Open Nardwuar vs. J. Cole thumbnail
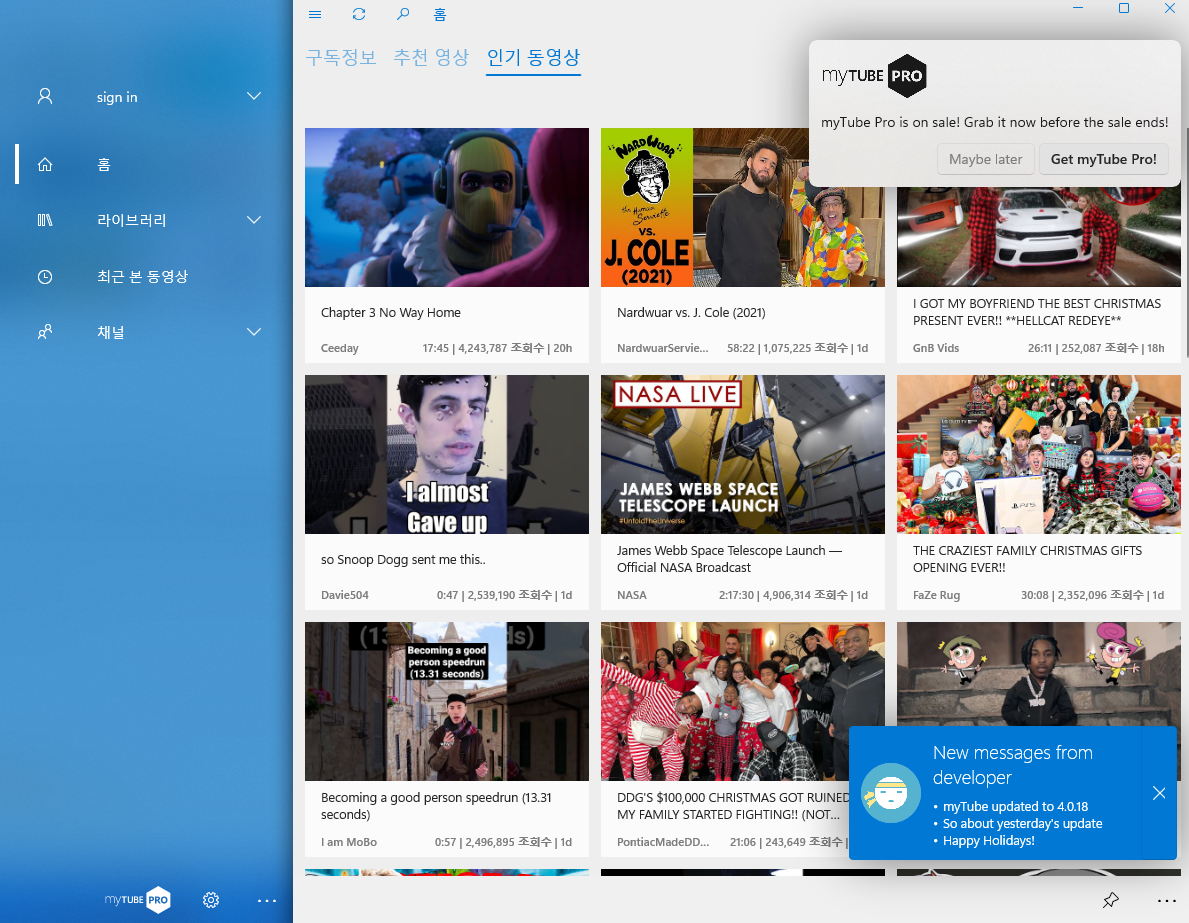The width and height of the screenshot is (1189, 923). [742, 207]
